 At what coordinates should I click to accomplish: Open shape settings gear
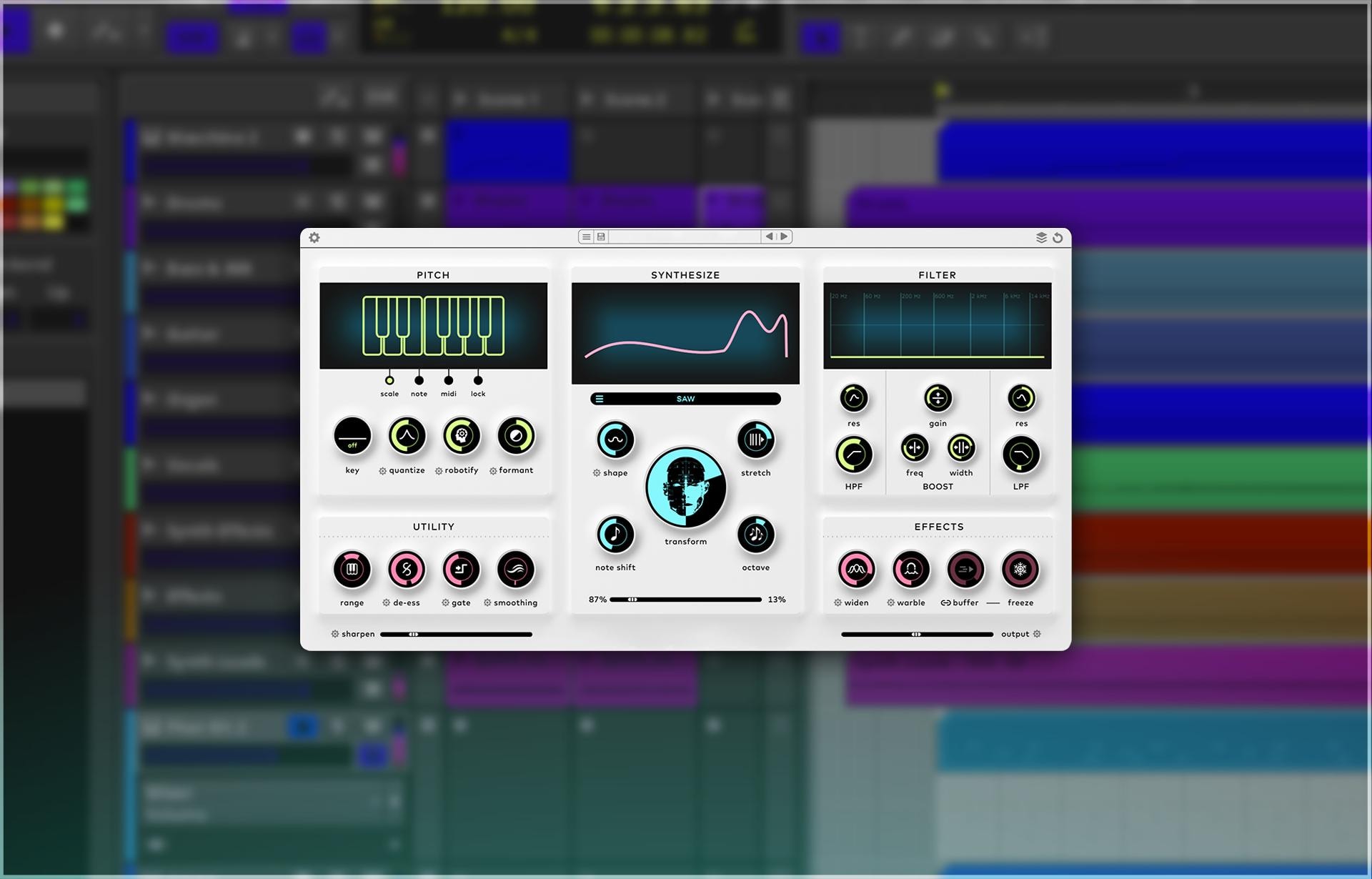coord(597,473)
